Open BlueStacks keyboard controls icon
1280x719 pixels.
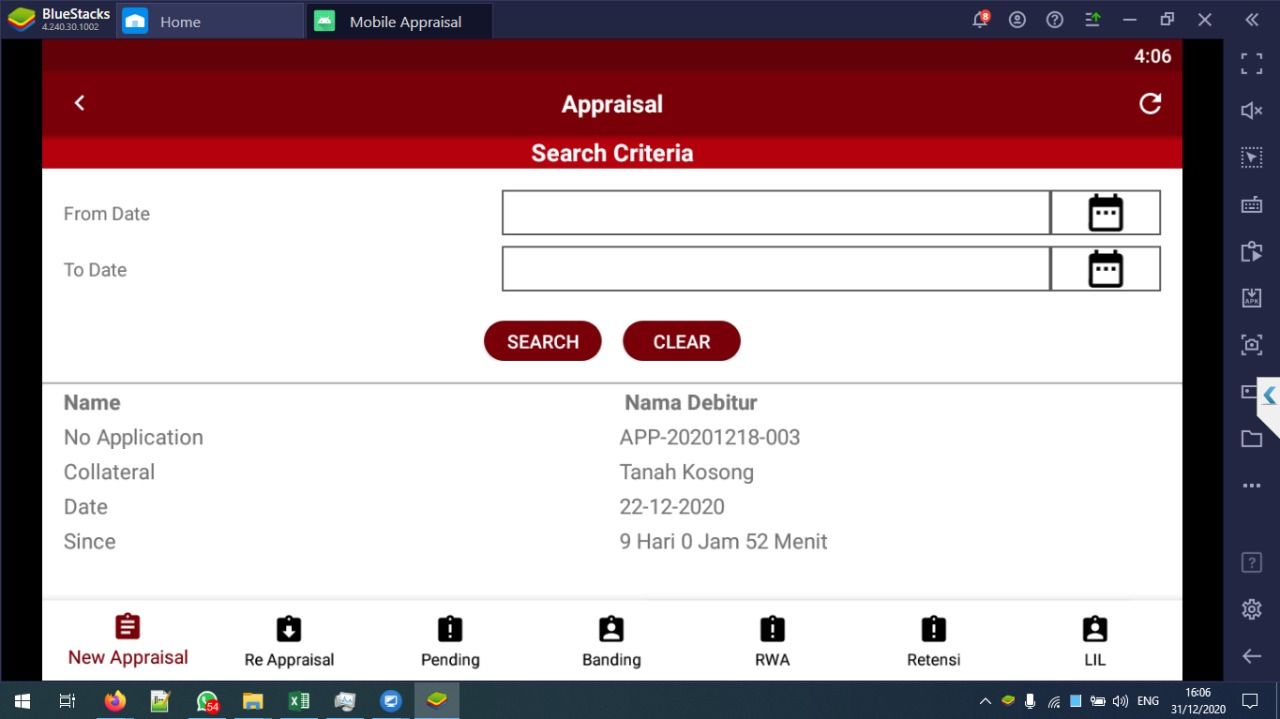(x=1251, y=204)
